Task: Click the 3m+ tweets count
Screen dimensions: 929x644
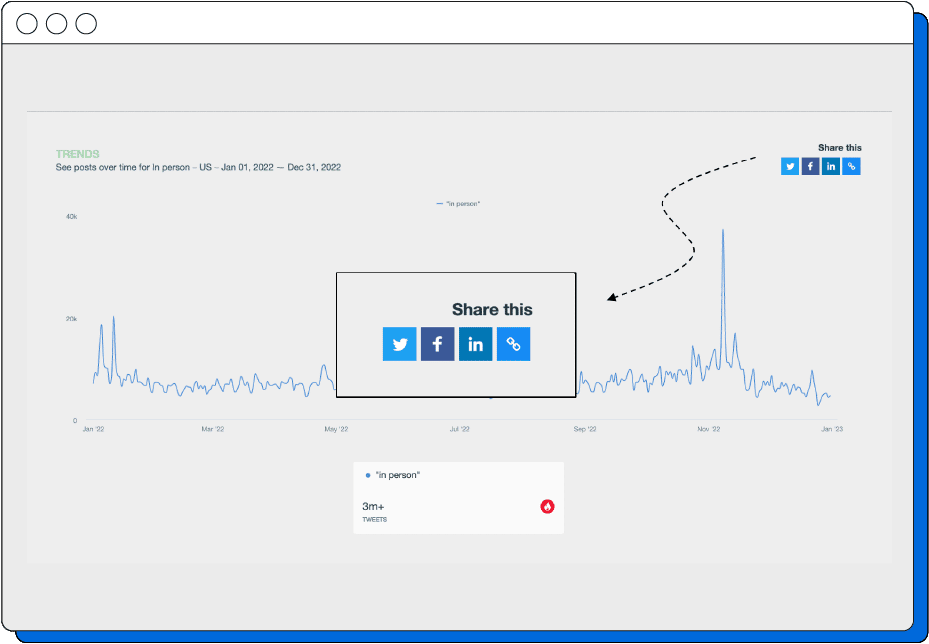Action: tap(373, 507)
